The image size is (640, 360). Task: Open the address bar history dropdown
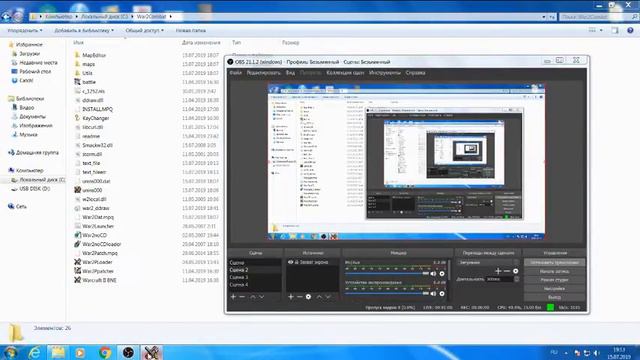pyautogui.click(x=544, y=17)
